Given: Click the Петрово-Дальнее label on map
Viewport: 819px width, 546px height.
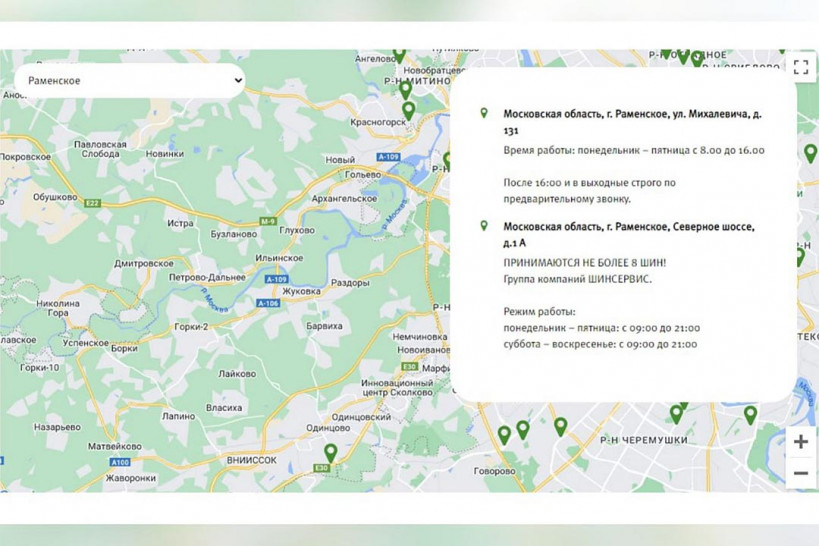Looking at the screenshot, I should click(x=207, y=277).
